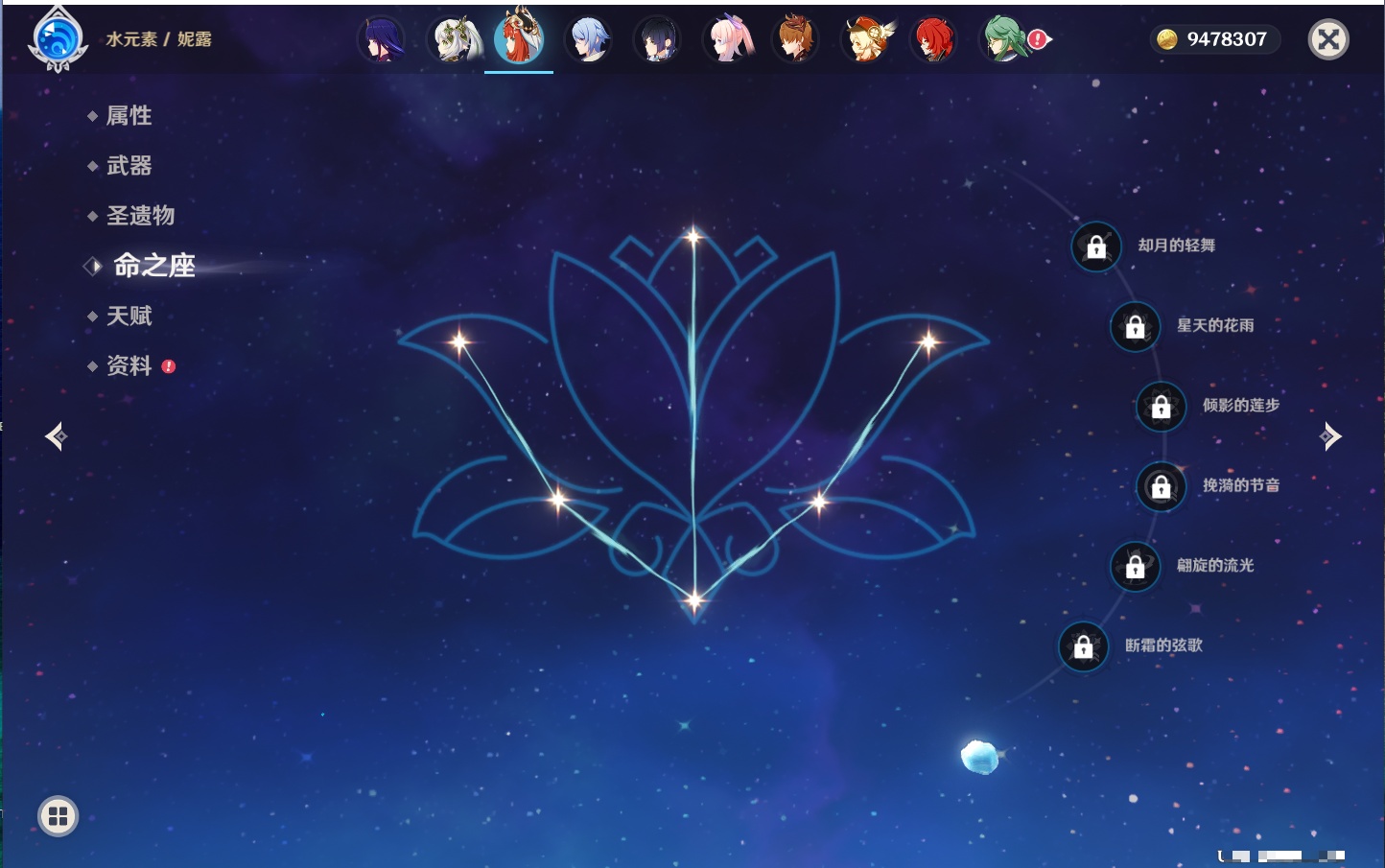1385x868 pixels.
Task: Select the pink-haired character portrait
Action: tap(727, 40)
